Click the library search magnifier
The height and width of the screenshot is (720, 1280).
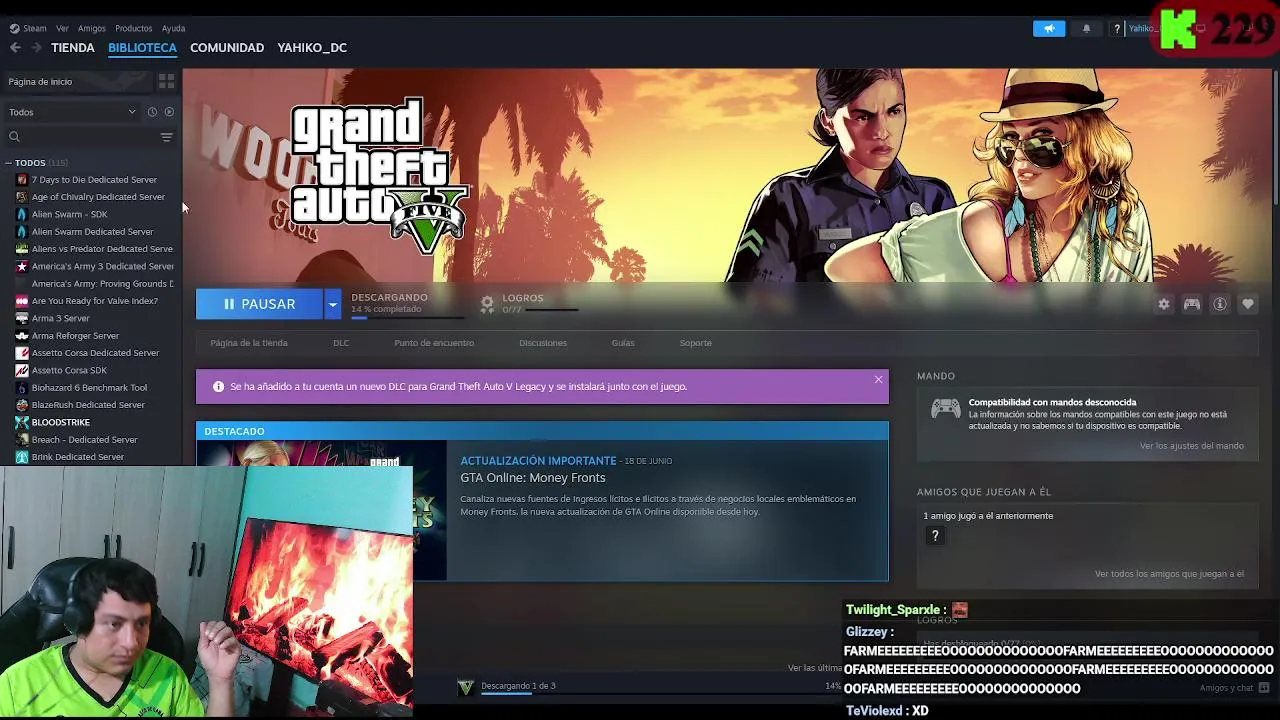coord(14,137)
